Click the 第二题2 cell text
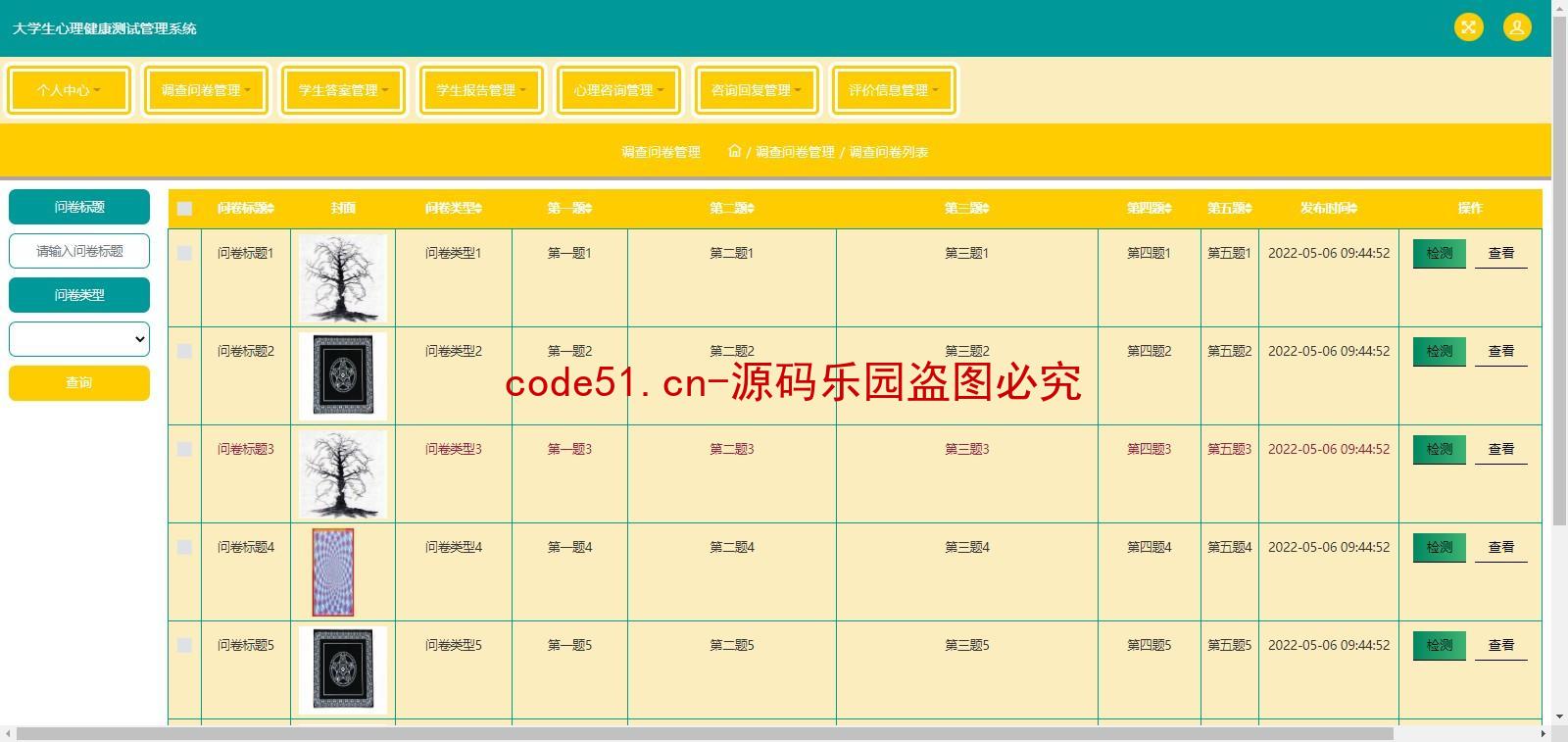1568x742 pixels. click(732, 351)
